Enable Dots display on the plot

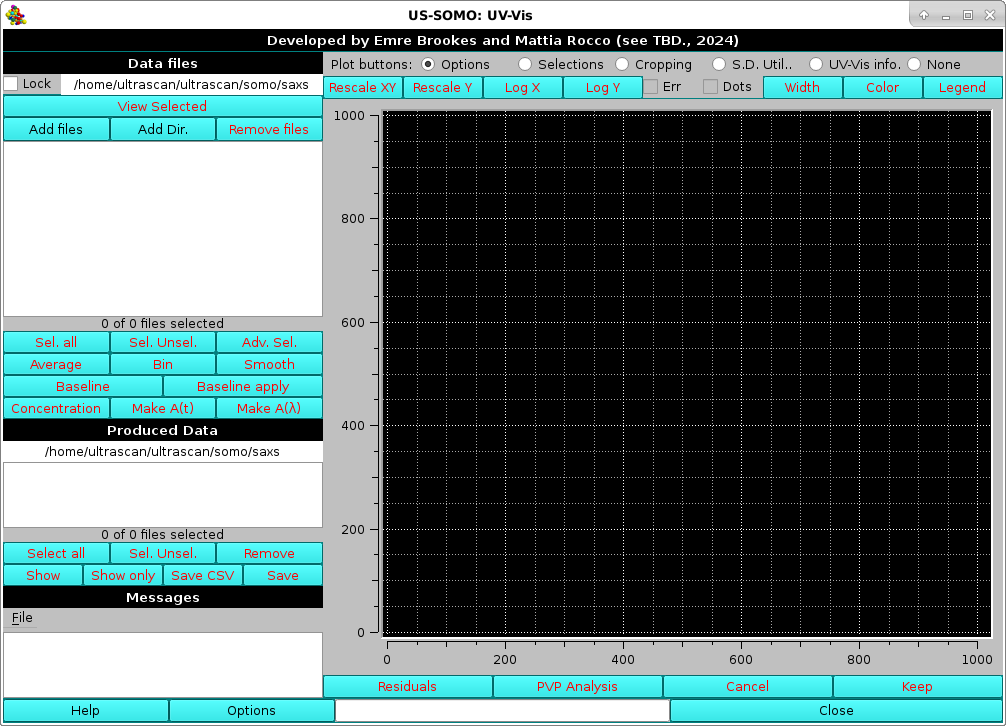(711, 86)
